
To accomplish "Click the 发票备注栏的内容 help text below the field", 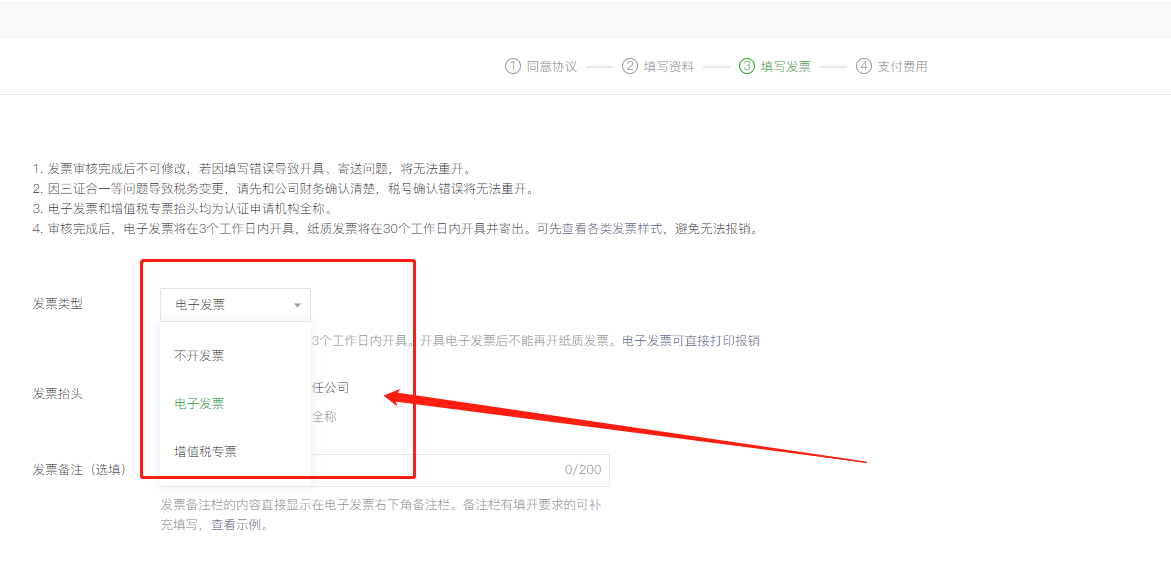I will [381, 514].
